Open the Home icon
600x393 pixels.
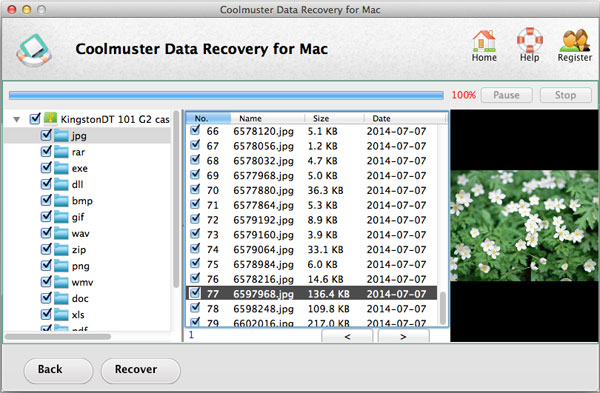click(484, 41)
